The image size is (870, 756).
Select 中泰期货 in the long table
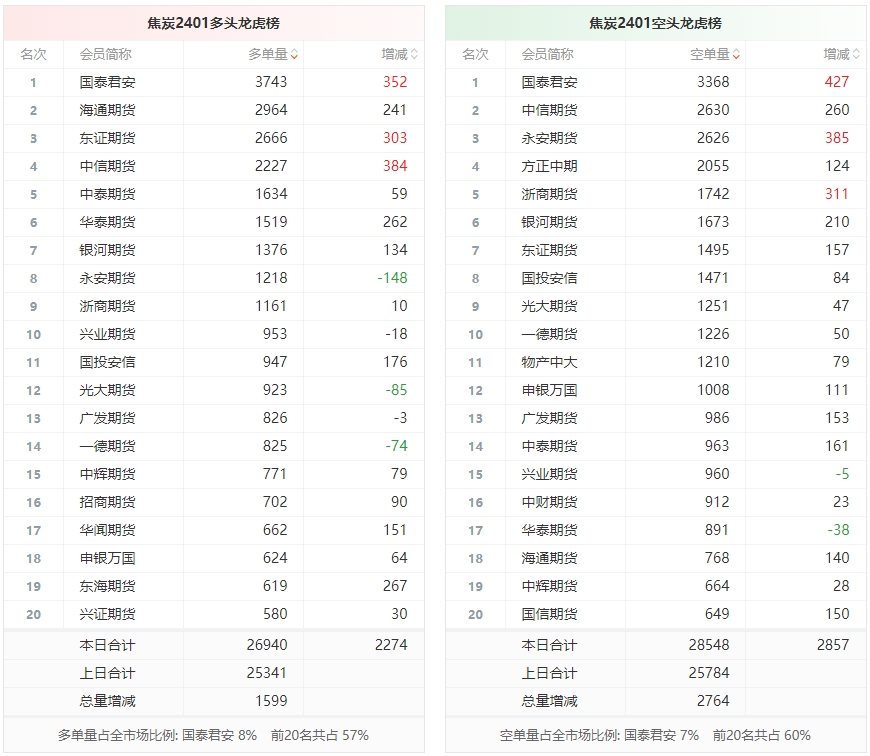point(107,194)
